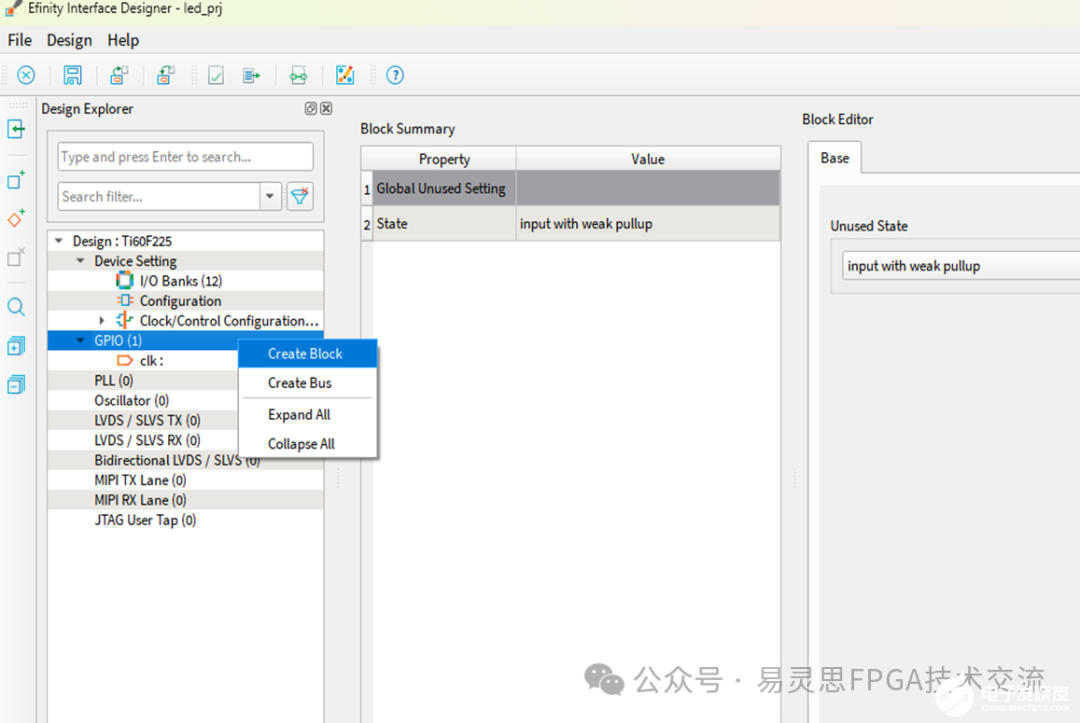Viewport: 1080px width, 723px height.
Task: Click the create bus diamond sidebar icon
Action: click(16, 218)
